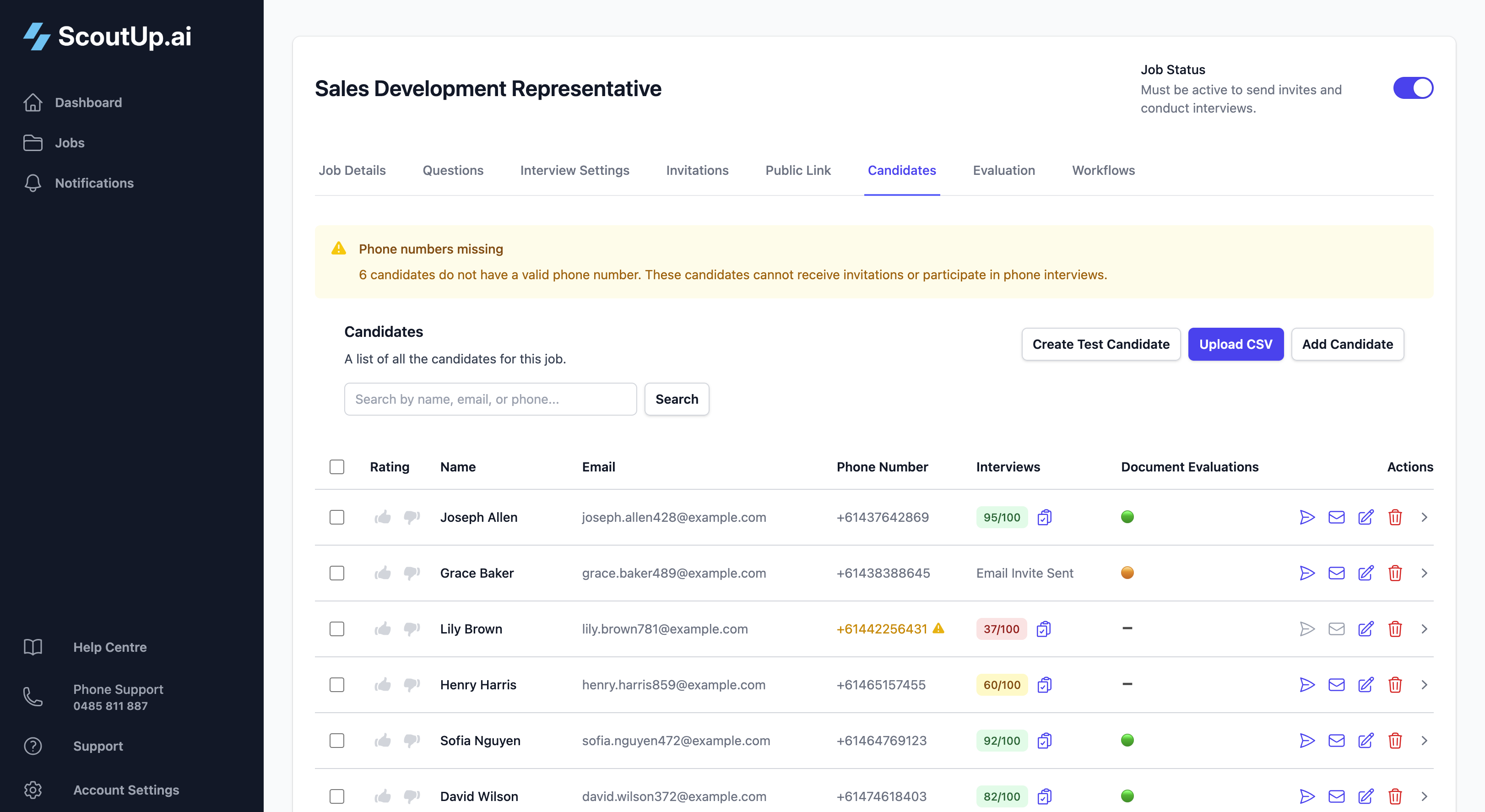The width and height of the screenshot is (1485, 812).
Task: Delete Henry Harris with the trash icon
Action: (x=1396, y=685)
